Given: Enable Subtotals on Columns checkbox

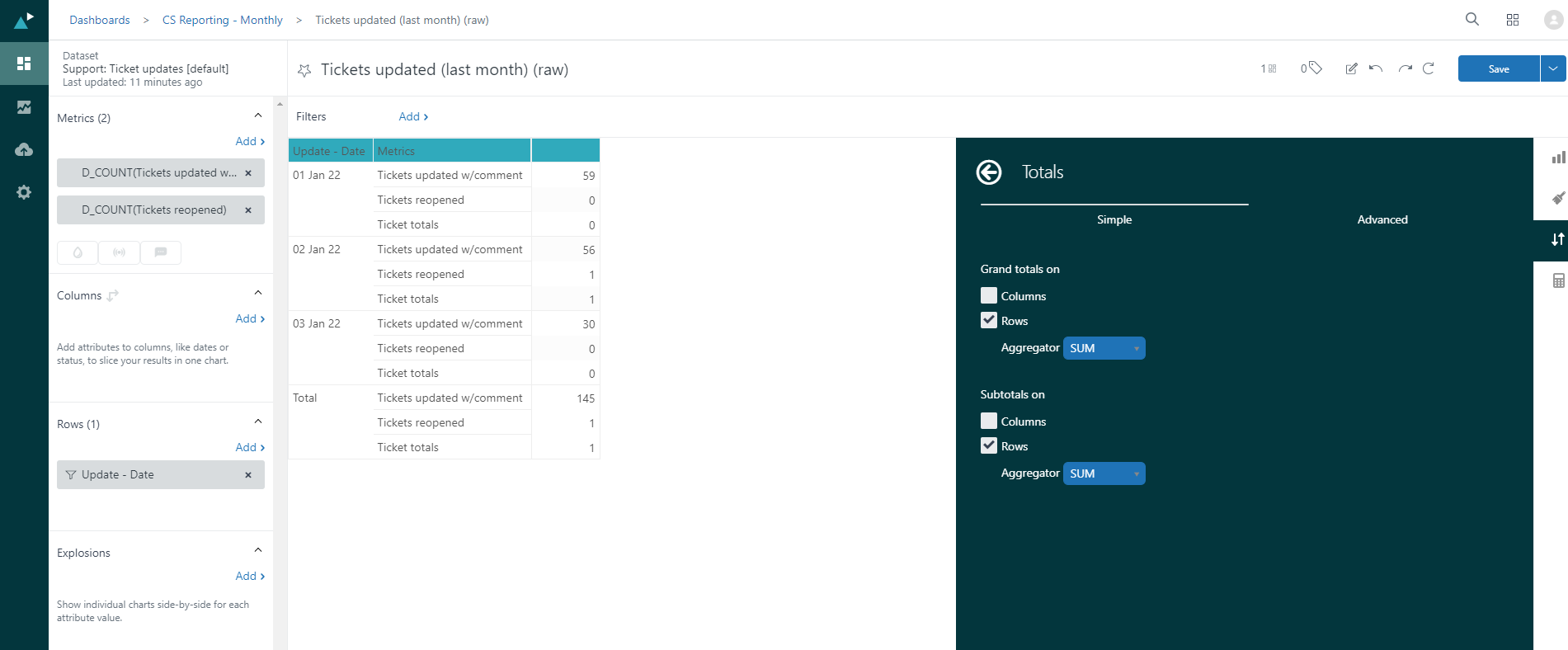Looking at the screenshot, I should coord(989,422).
